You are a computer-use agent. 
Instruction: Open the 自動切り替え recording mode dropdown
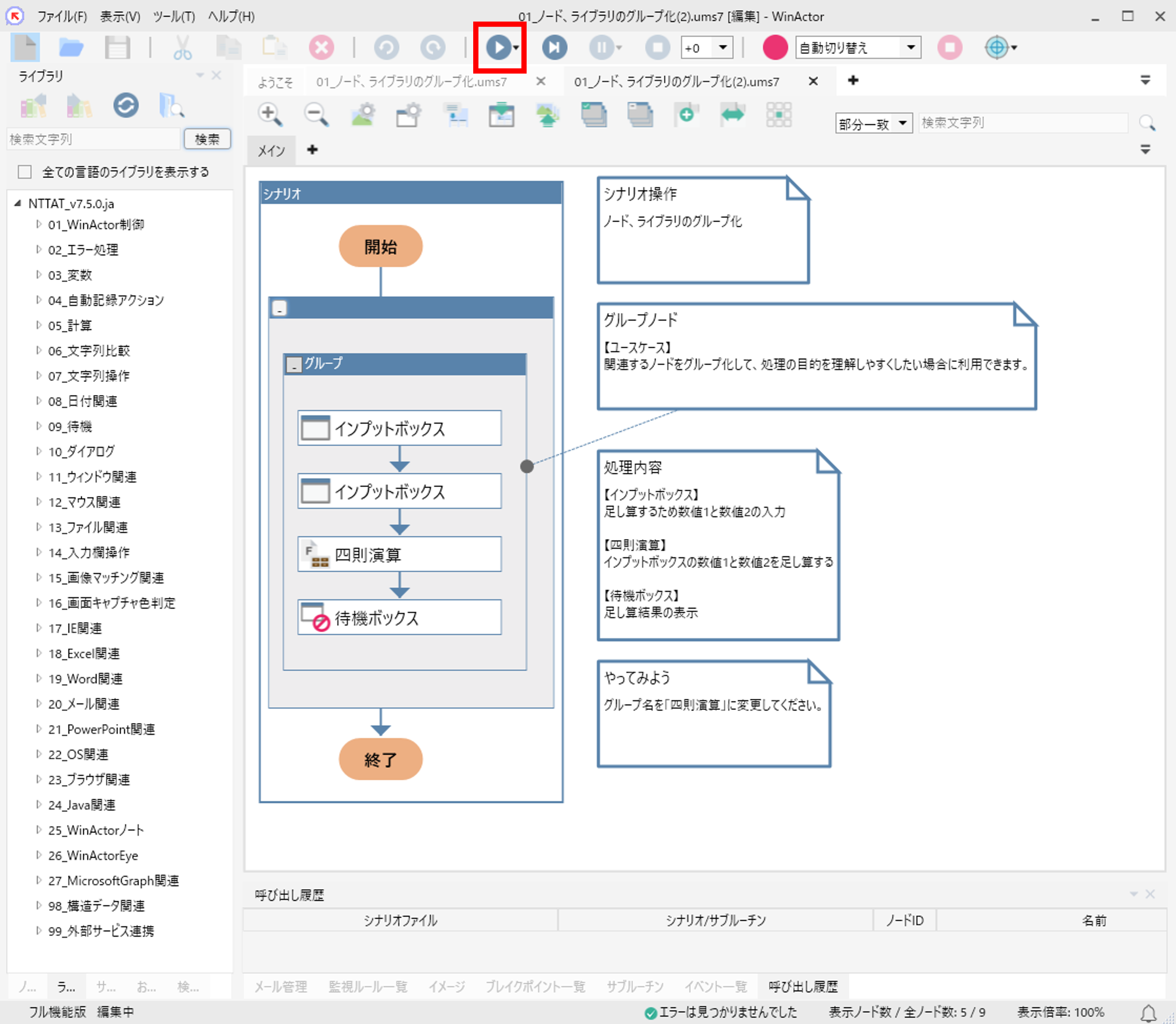click(911, 47)
